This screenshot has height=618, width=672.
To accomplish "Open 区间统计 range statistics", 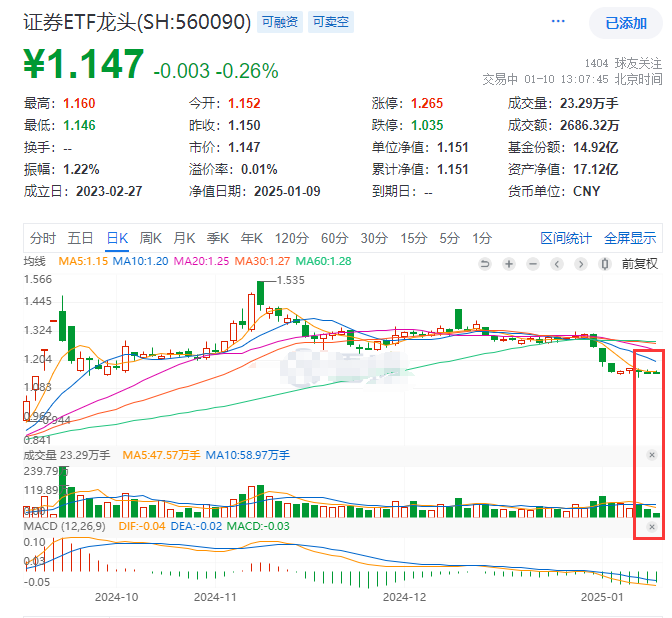I will [566, 238].
